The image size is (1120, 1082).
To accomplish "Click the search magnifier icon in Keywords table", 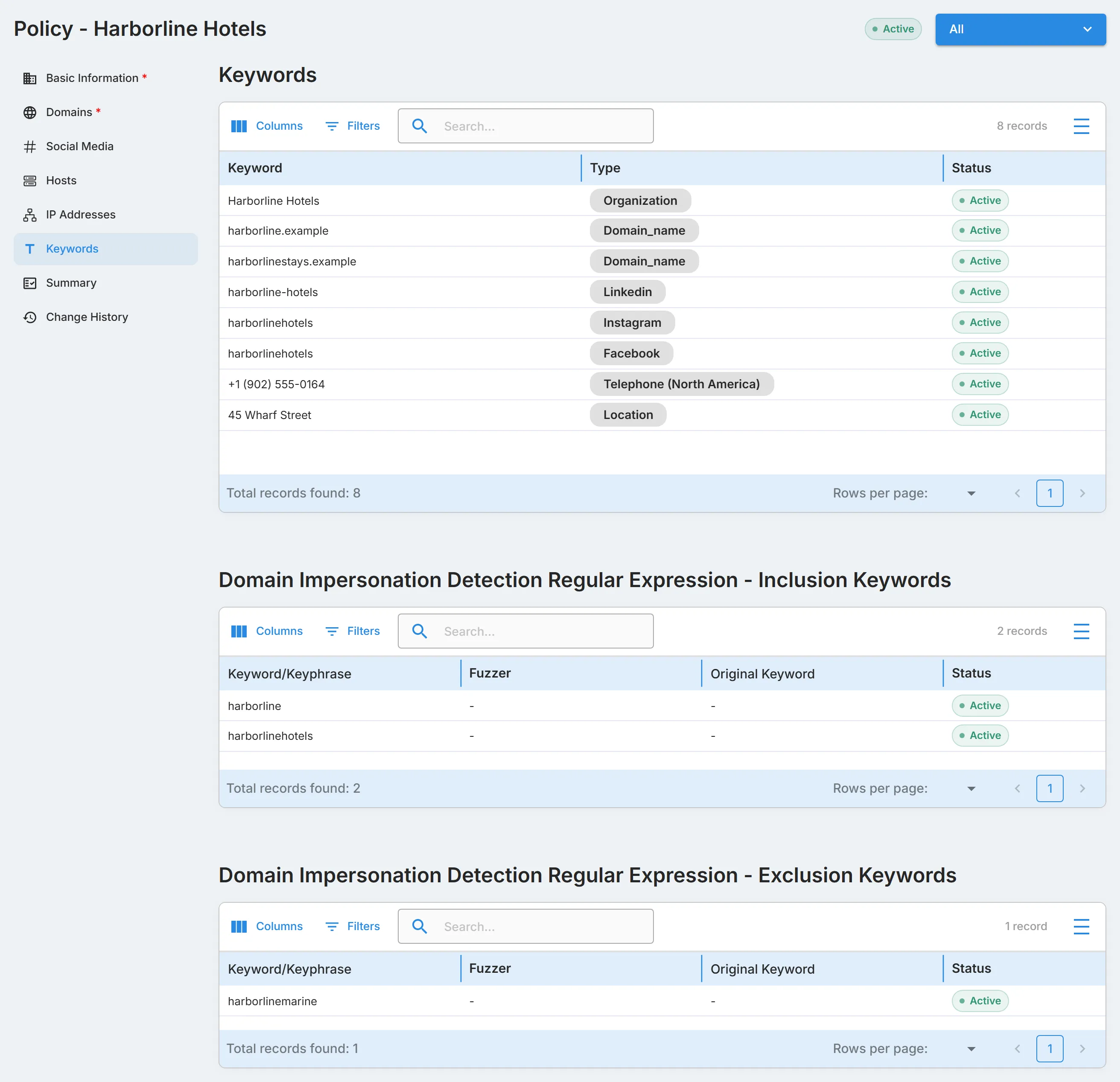I will [420, 126].
